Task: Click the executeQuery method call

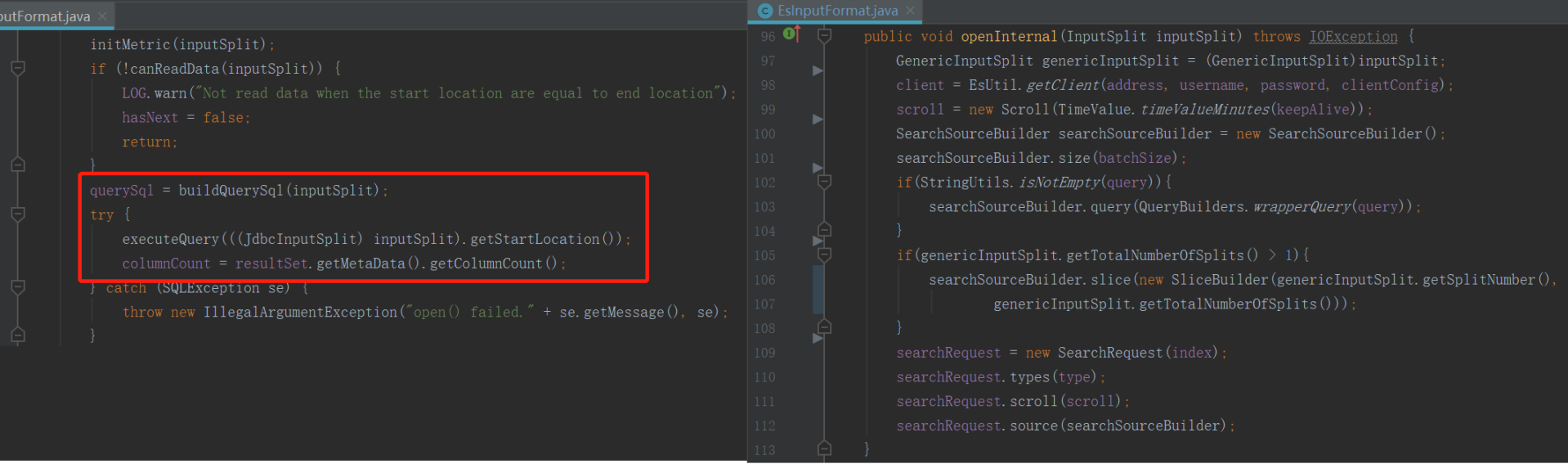Action: pyautogui.click(x=170, y=239)
